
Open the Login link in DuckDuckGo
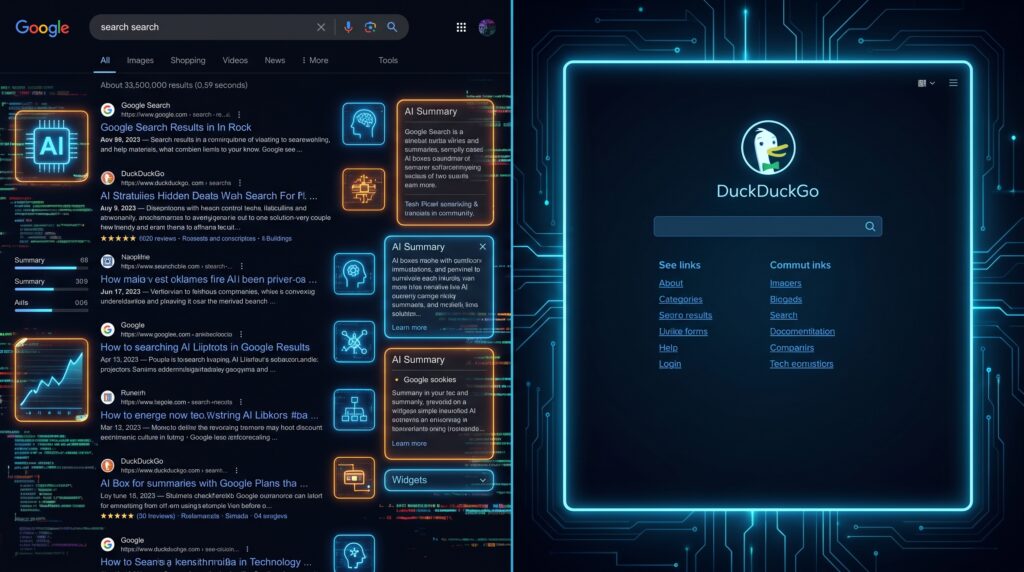point(669,364)
